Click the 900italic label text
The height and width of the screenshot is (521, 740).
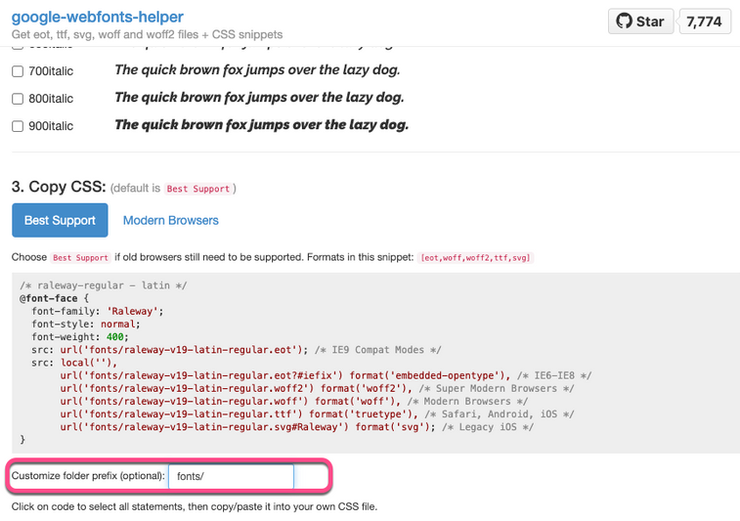(50, 126)
